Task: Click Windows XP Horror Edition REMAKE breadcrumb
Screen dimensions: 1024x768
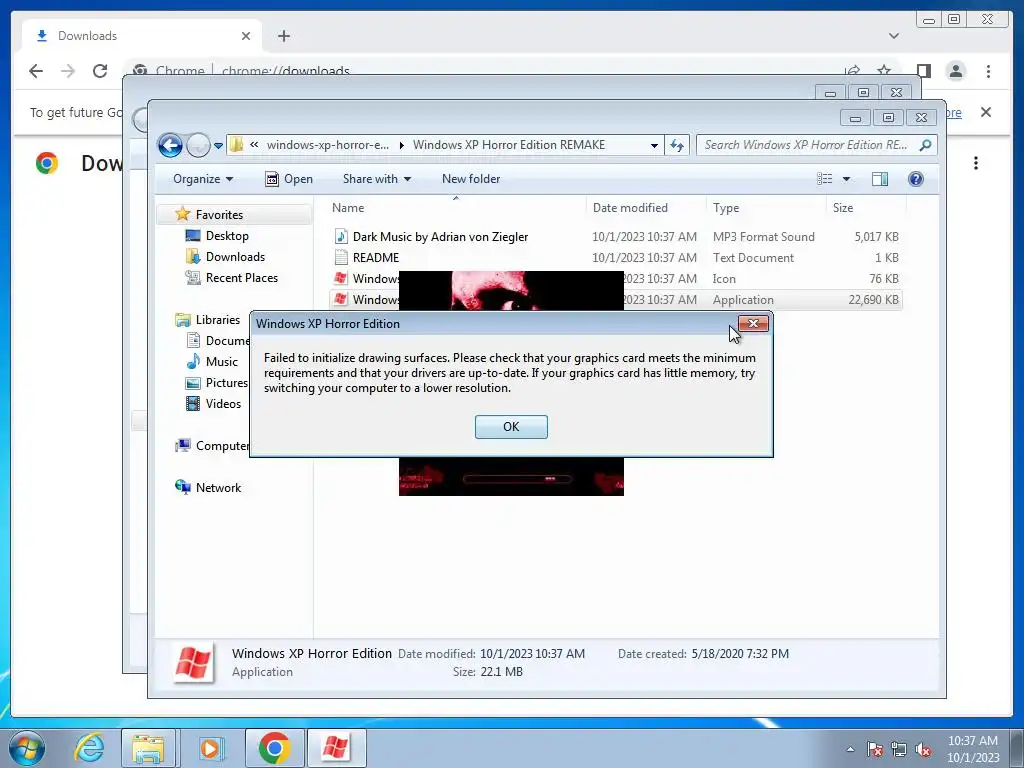Action: pos(509,145)
